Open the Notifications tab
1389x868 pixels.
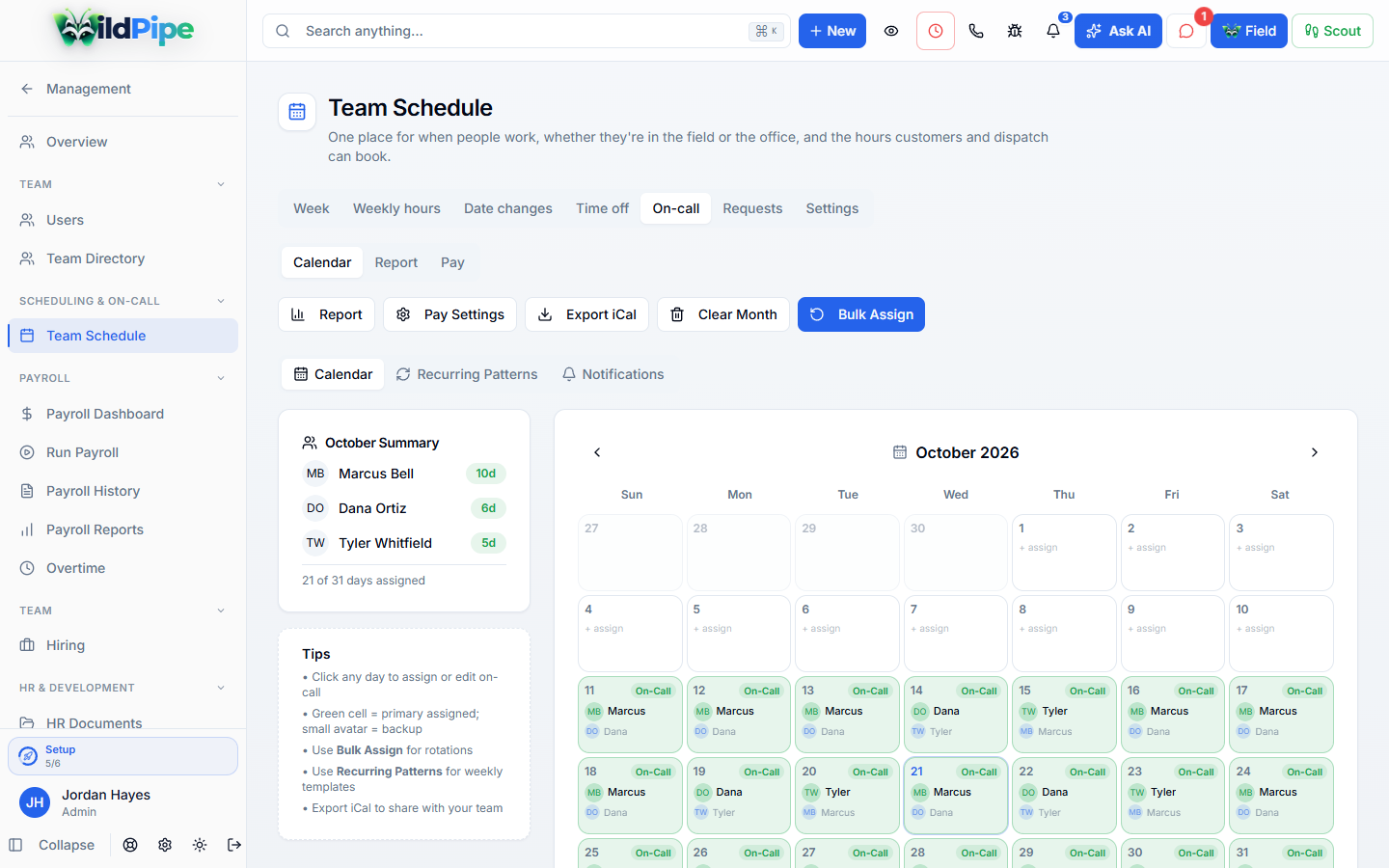click(x=613, y=374)
